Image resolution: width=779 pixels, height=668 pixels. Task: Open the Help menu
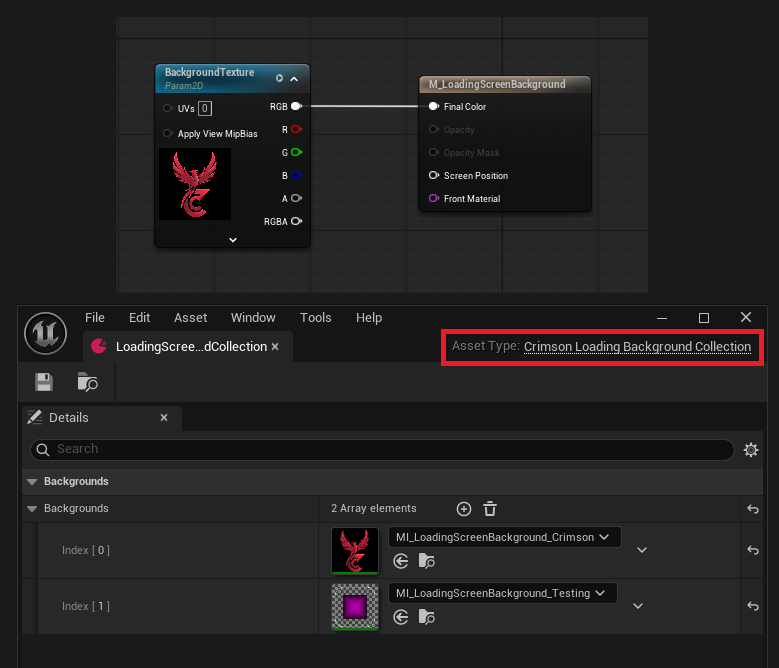[x=369, y=318]
